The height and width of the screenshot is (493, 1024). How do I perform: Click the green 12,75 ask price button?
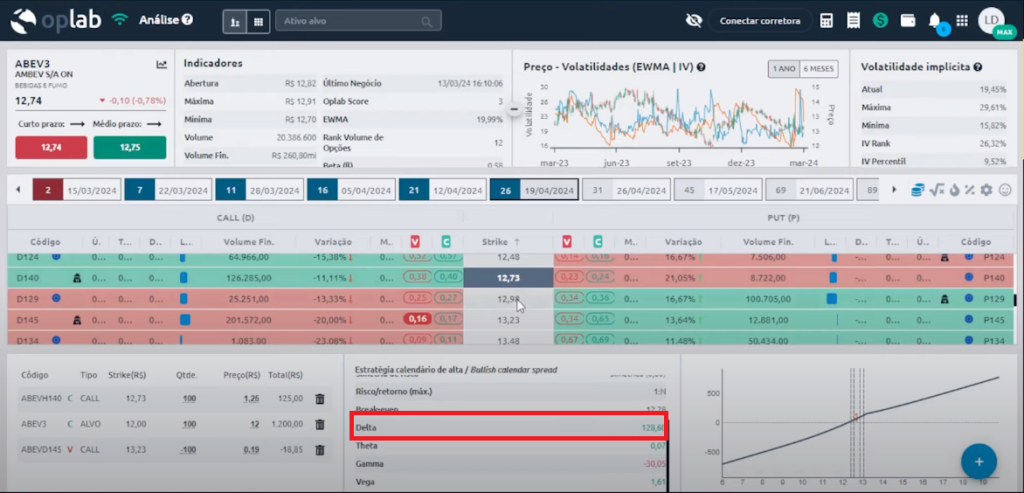[x=129, y=147]
